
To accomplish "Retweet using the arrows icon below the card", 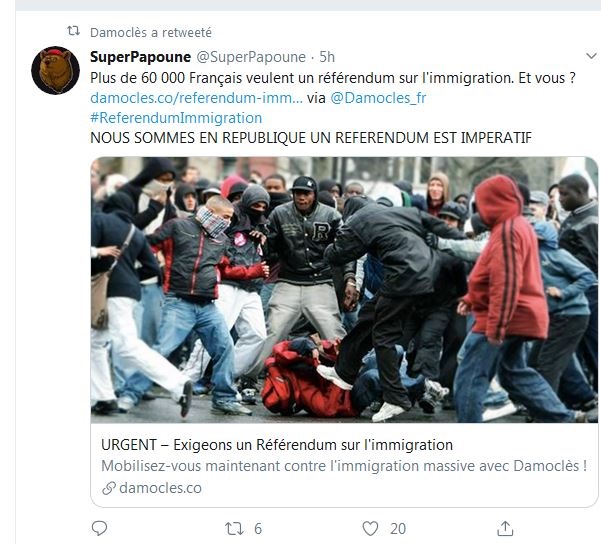I will tap(234, 529).
